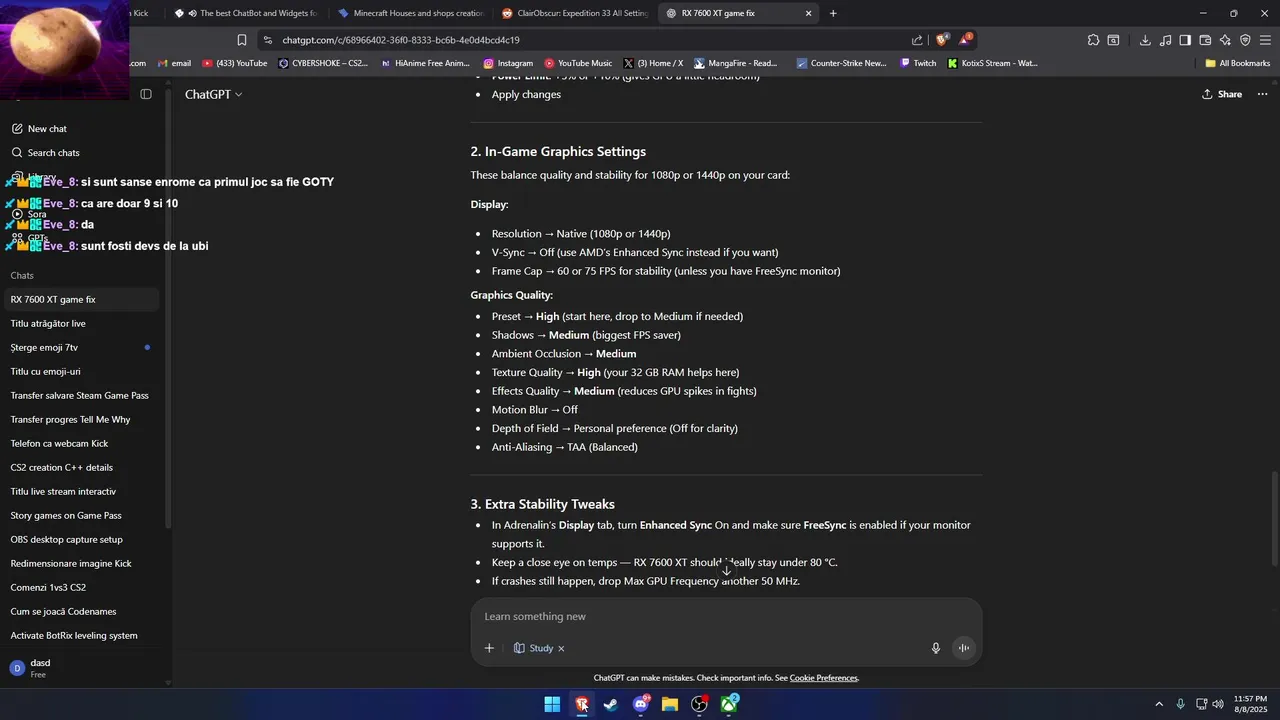
Task: Switch to ClairObscur Expedition 33 tab
Action: 575,13
